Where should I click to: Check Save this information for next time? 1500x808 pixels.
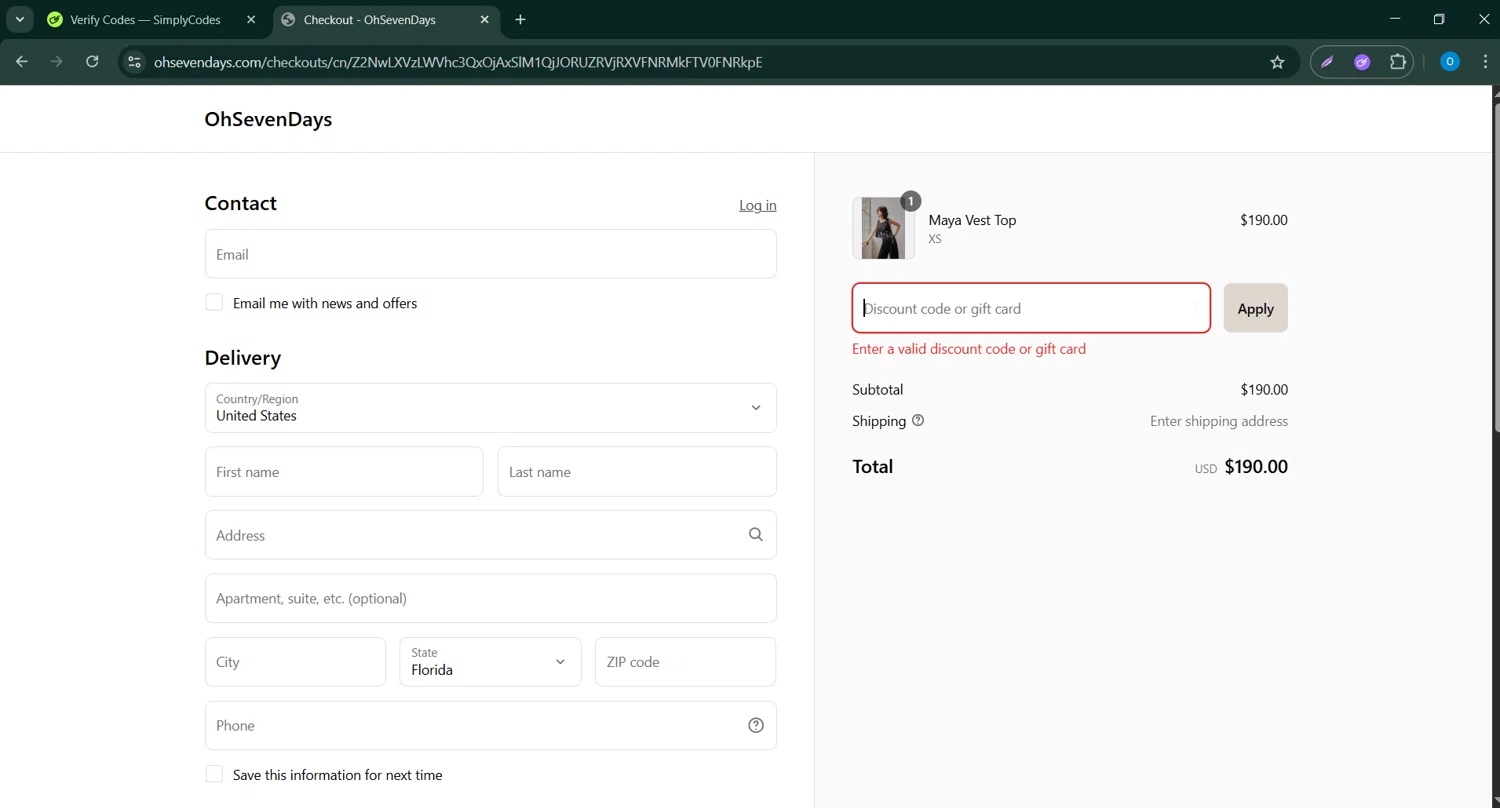[214, 774]
